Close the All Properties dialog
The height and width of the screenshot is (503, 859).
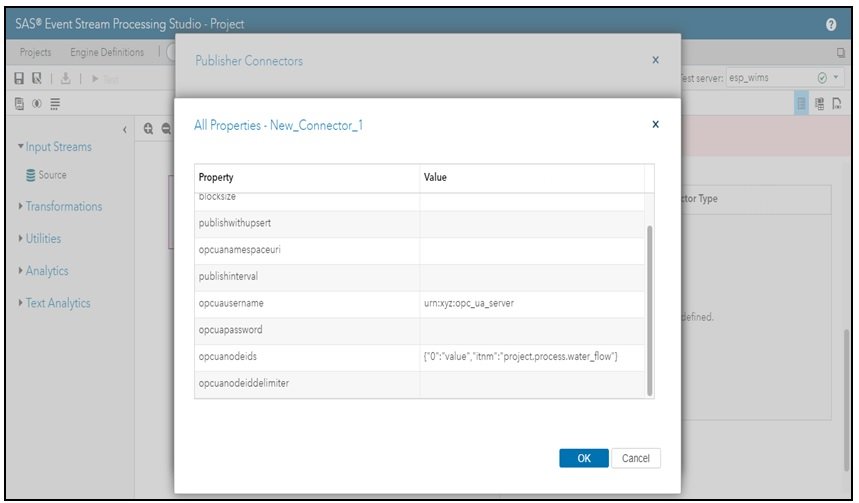655,125
